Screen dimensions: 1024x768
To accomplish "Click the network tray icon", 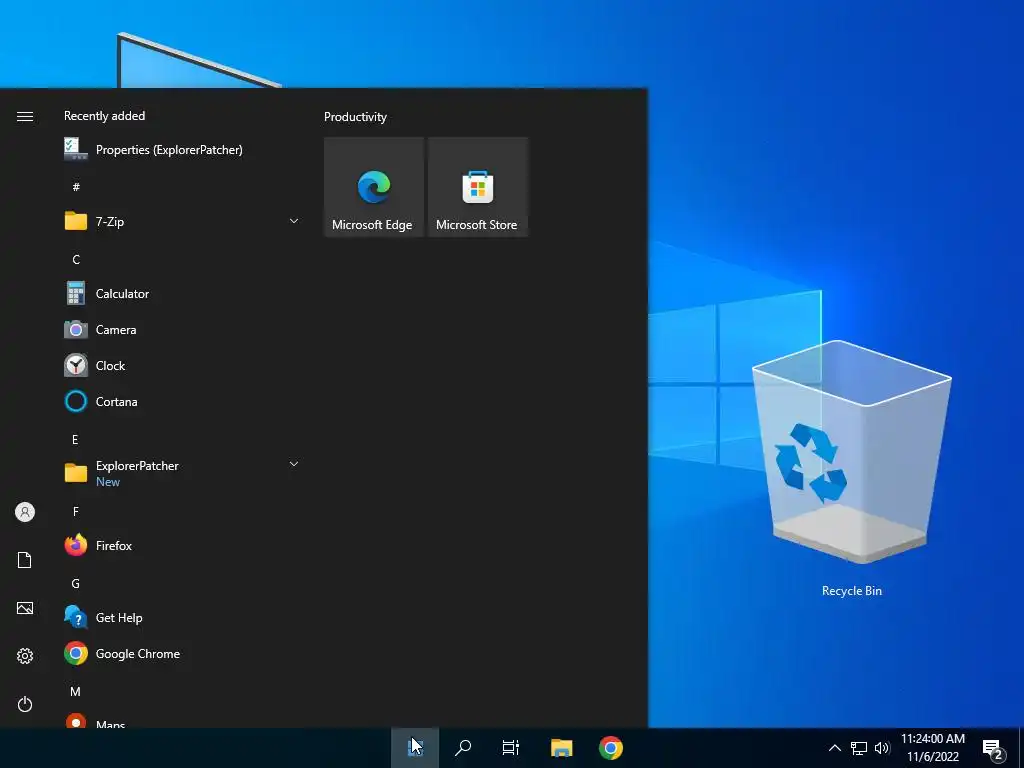I will pyautogui.click(x=859, y=748).
